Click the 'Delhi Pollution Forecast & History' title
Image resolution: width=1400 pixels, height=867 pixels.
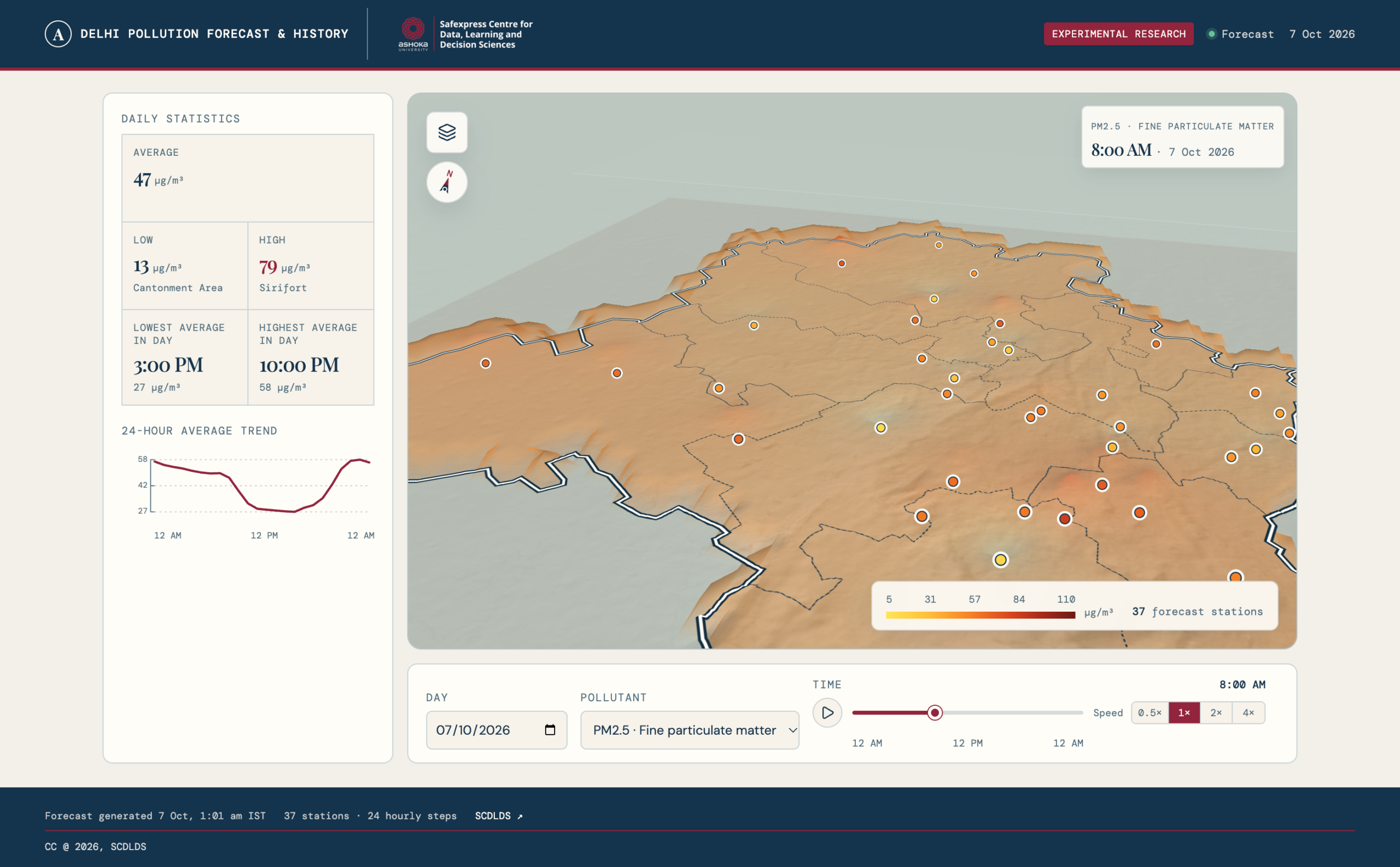(214, 34)
